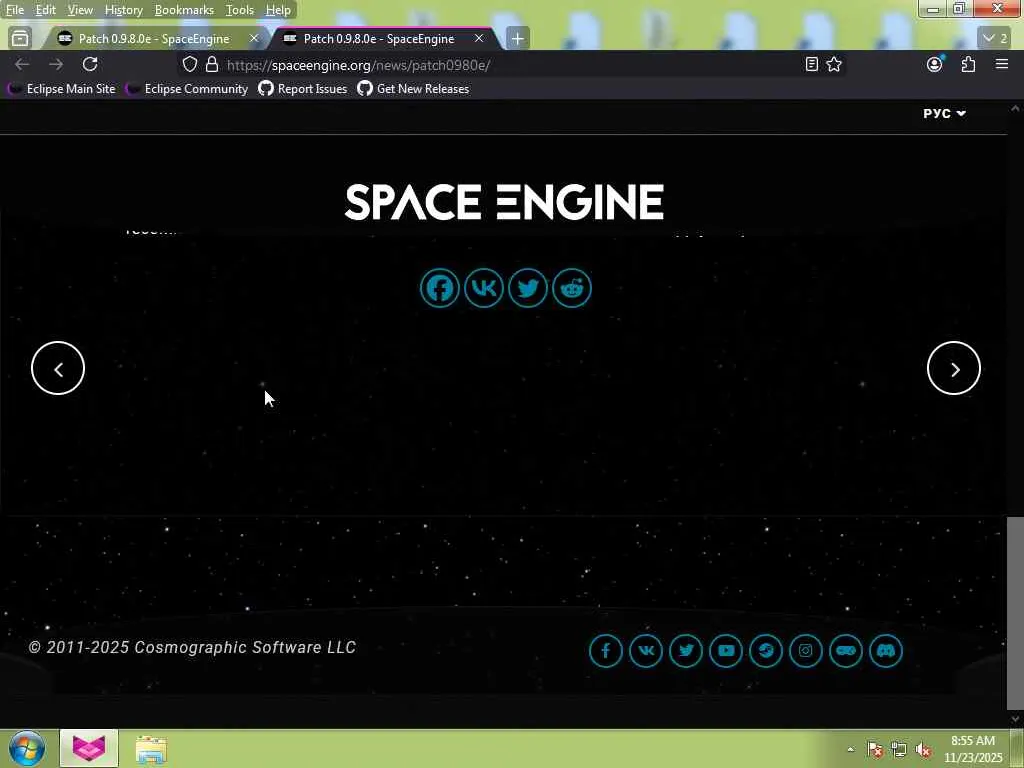Click the scrollbar down arrow

1015,720
